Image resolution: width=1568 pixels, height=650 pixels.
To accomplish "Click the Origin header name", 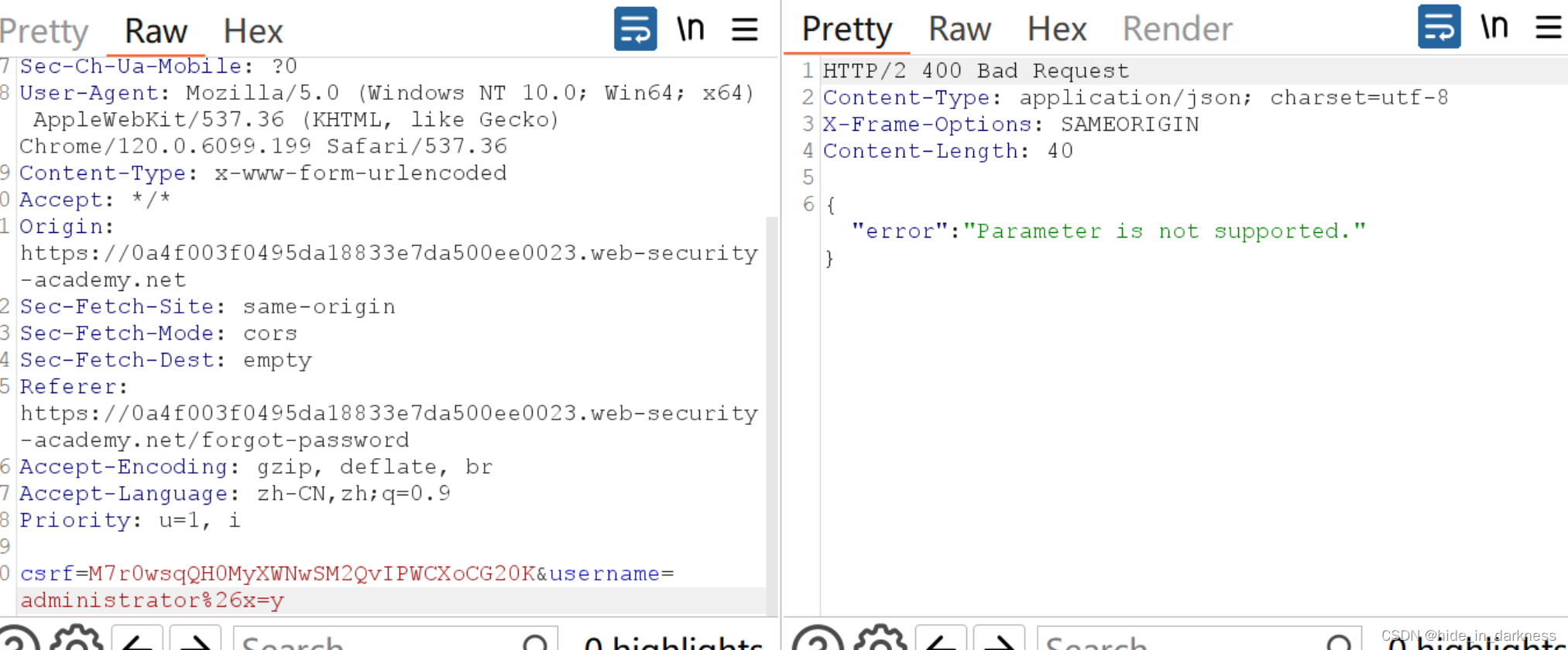I will 61,227.
